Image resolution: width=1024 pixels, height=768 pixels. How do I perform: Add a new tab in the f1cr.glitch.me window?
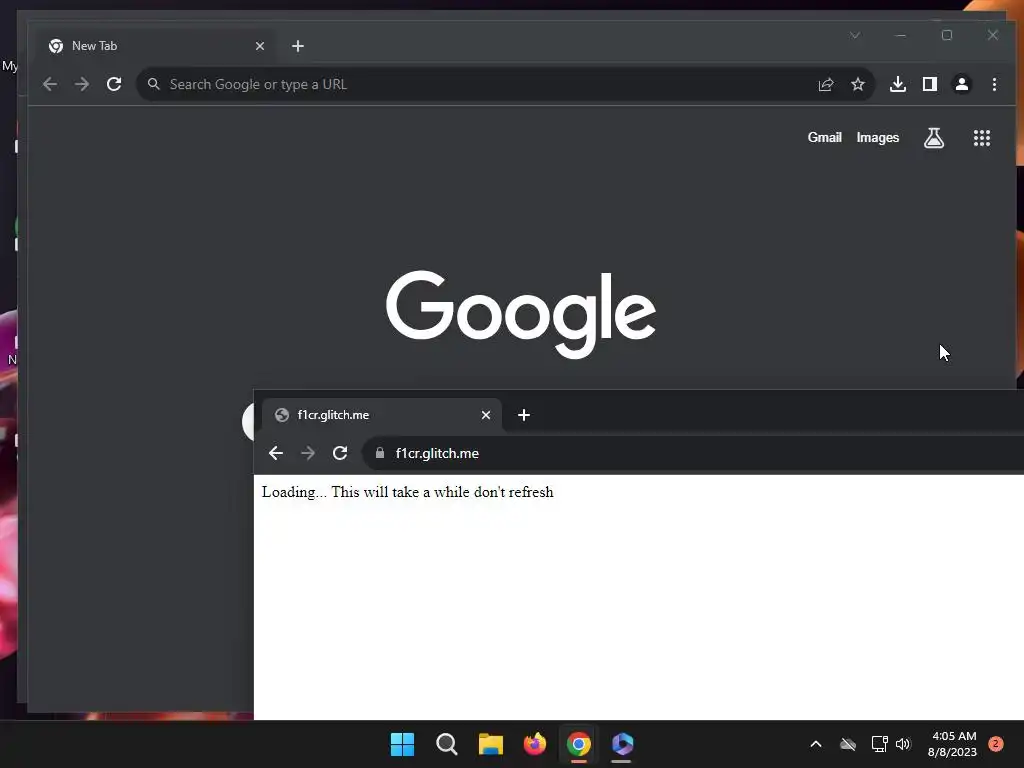coord(524,415)
